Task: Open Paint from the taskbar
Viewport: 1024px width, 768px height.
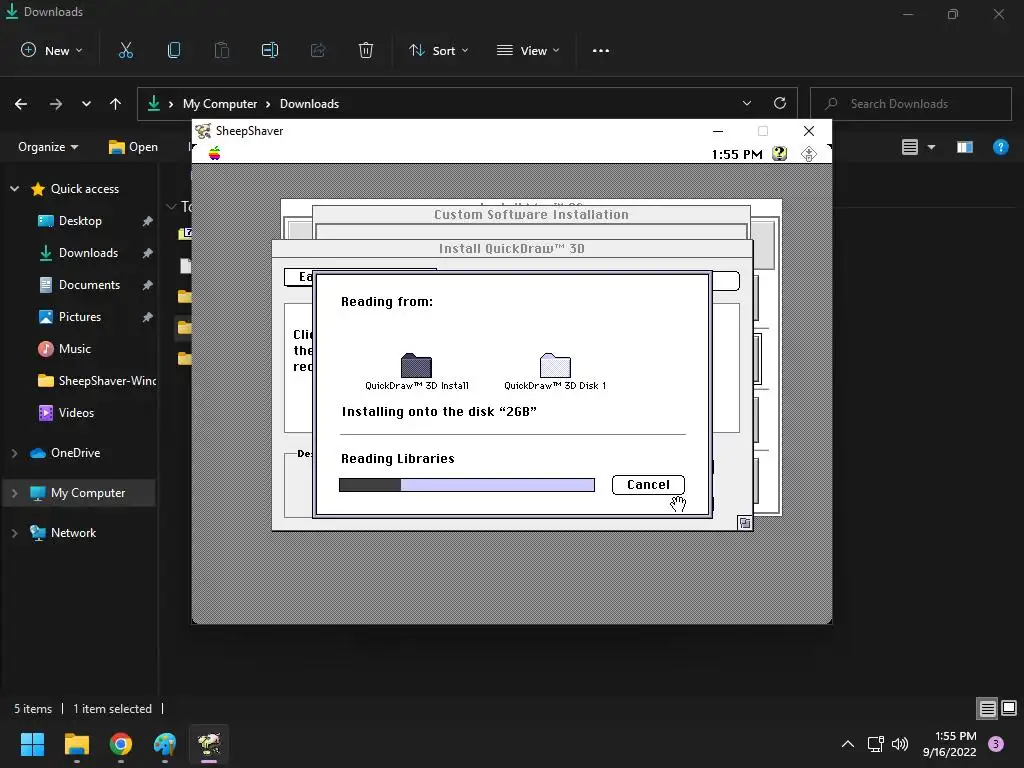Action: tap(165, 744)
